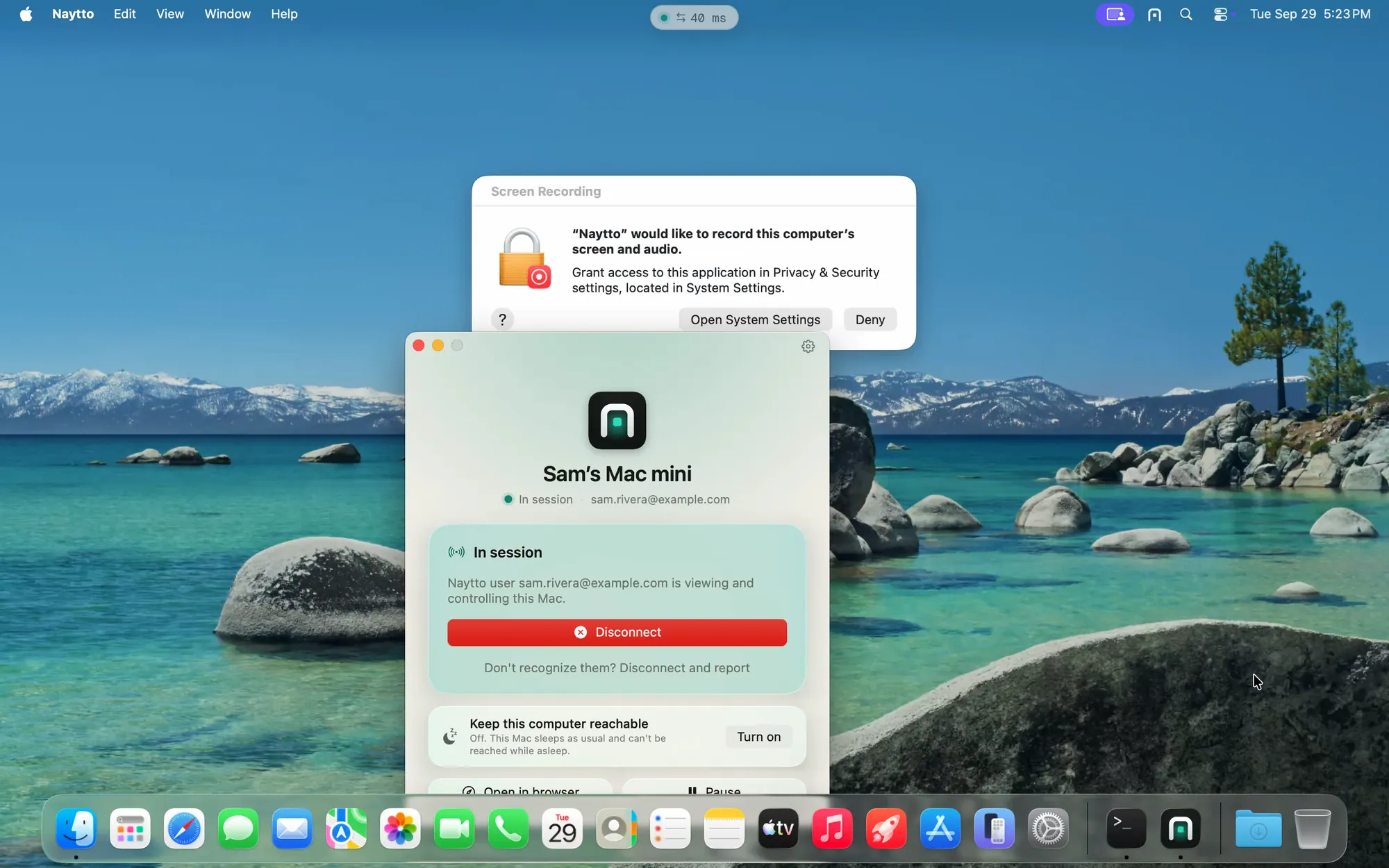Close the Naytto window

click(x=418, y=345)
